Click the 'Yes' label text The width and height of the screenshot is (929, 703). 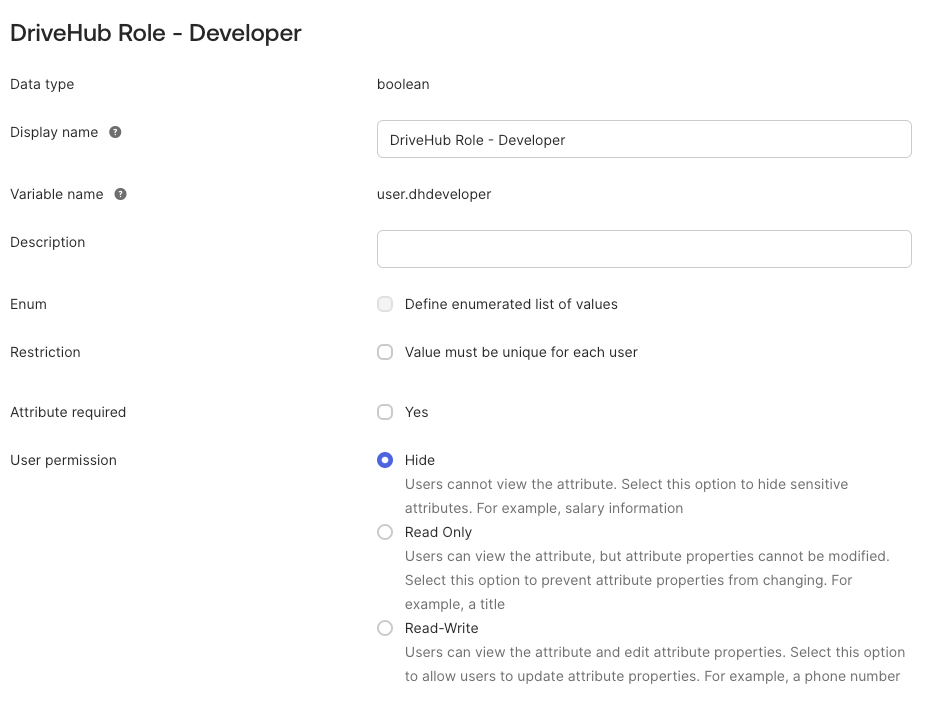click(x=417, y=412)
